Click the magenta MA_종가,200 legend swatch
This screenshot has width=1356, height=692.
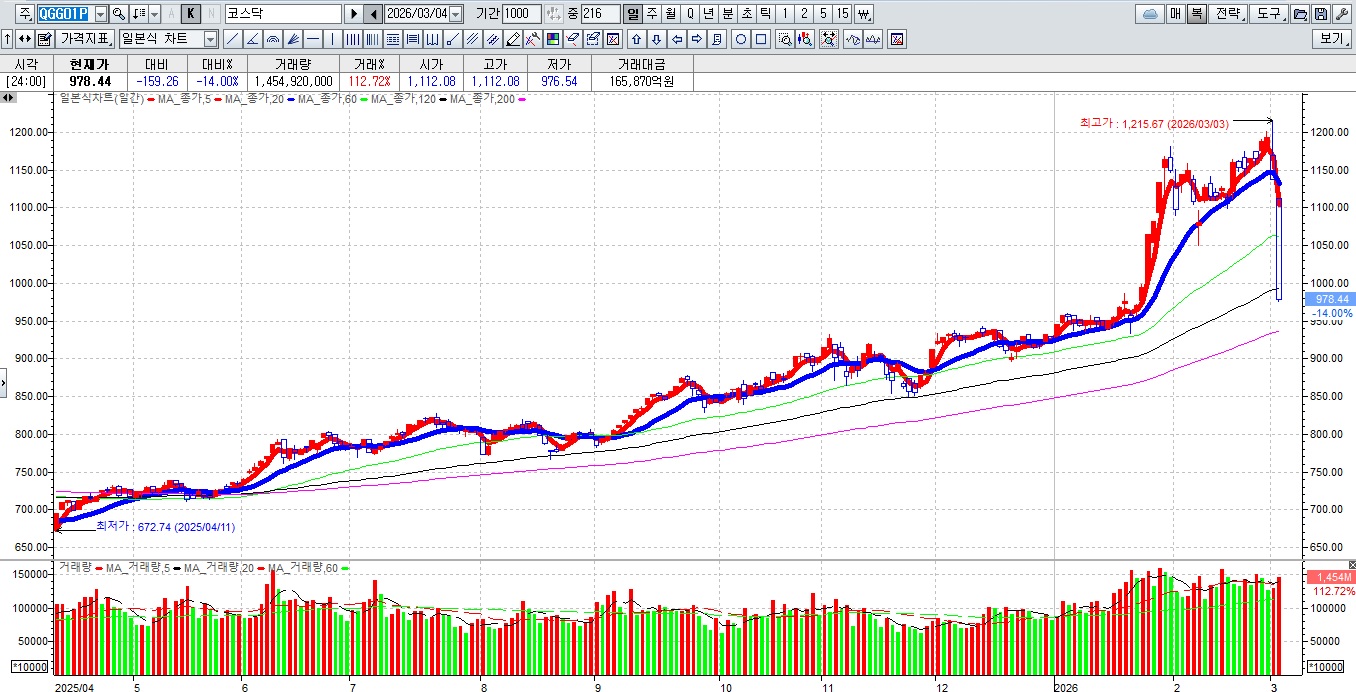(x=520, y=99)
